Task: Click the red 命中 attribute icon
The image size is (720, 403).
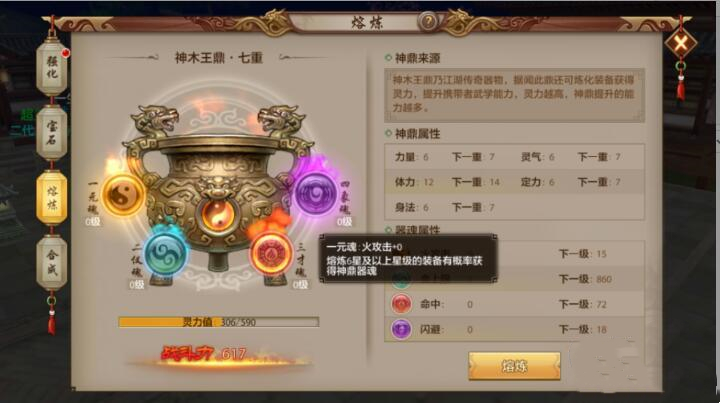Action: [x=401, y=304]
